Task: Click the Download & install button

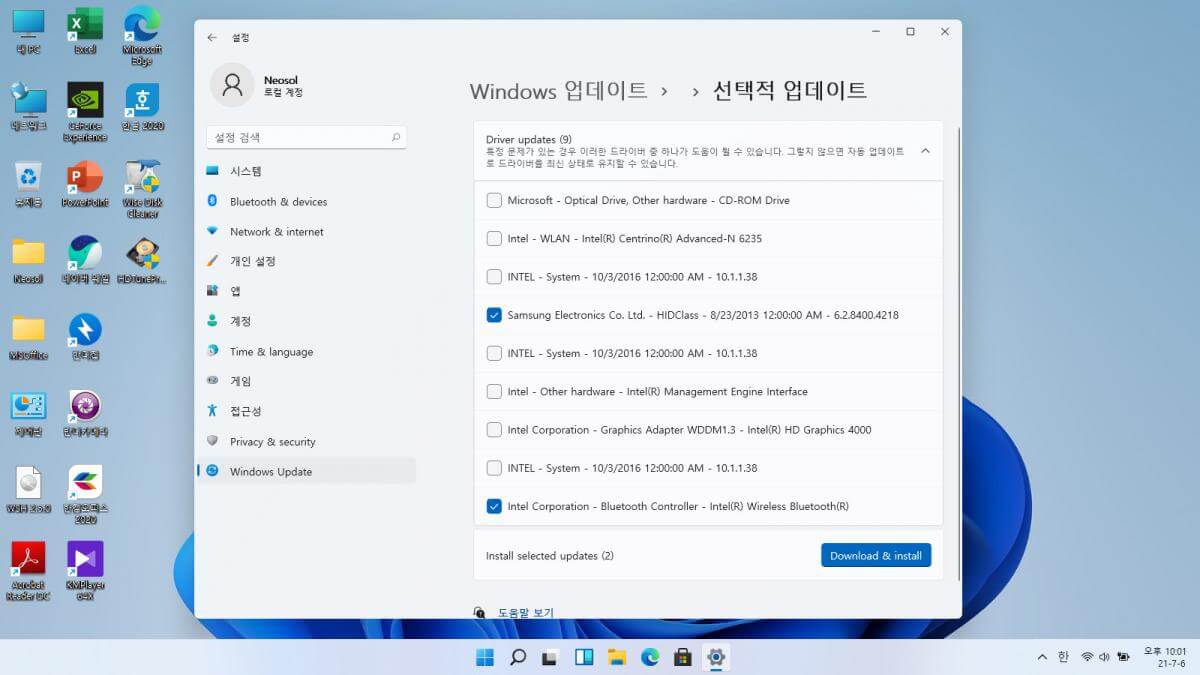Action: [876, 556]
